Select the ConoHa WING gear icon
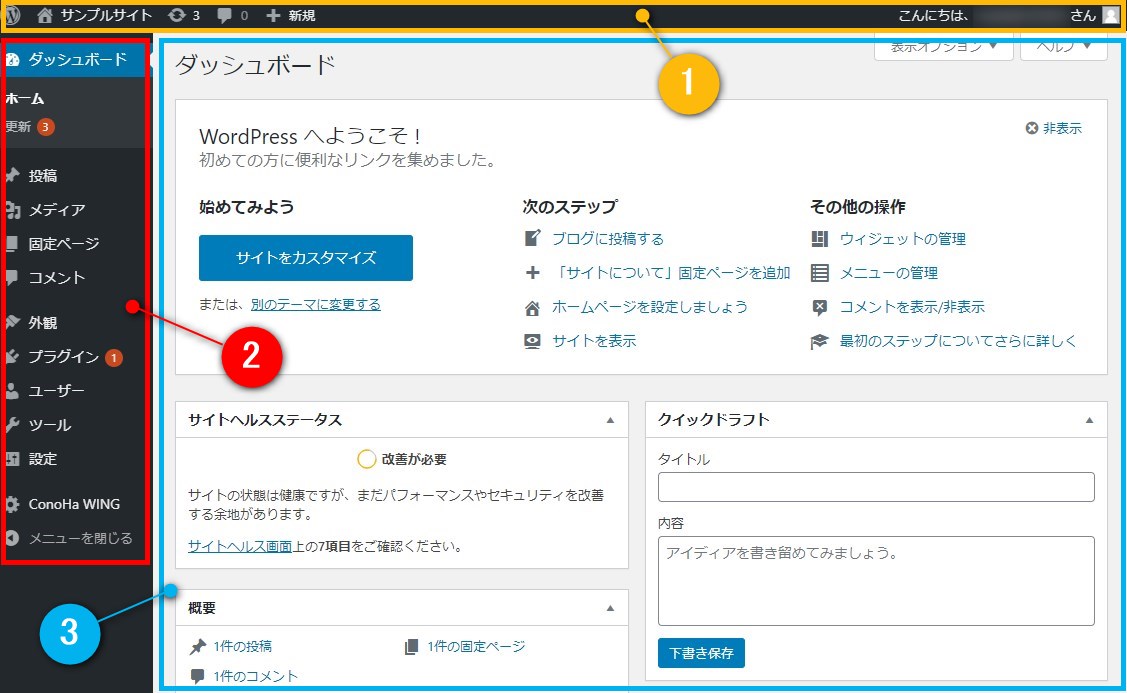Image resolution: width=1127 pixels, height=693 pixels. tap(12, 504)
